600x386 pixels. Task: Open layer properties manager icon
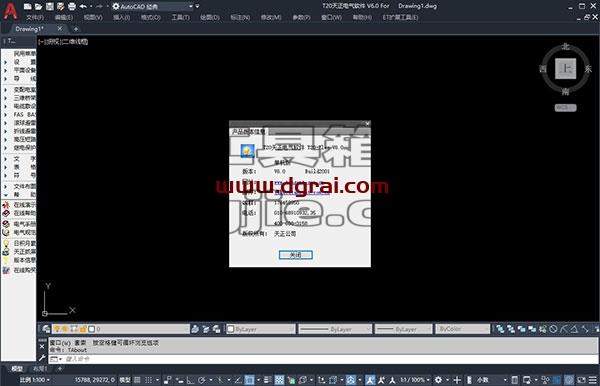(x=46, y=329)
